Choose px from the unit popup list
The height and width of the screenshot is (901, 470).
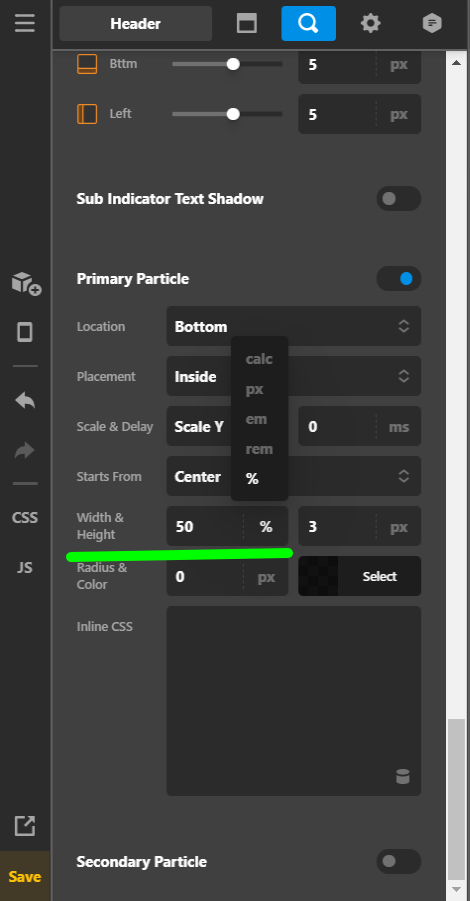(255, 389)
